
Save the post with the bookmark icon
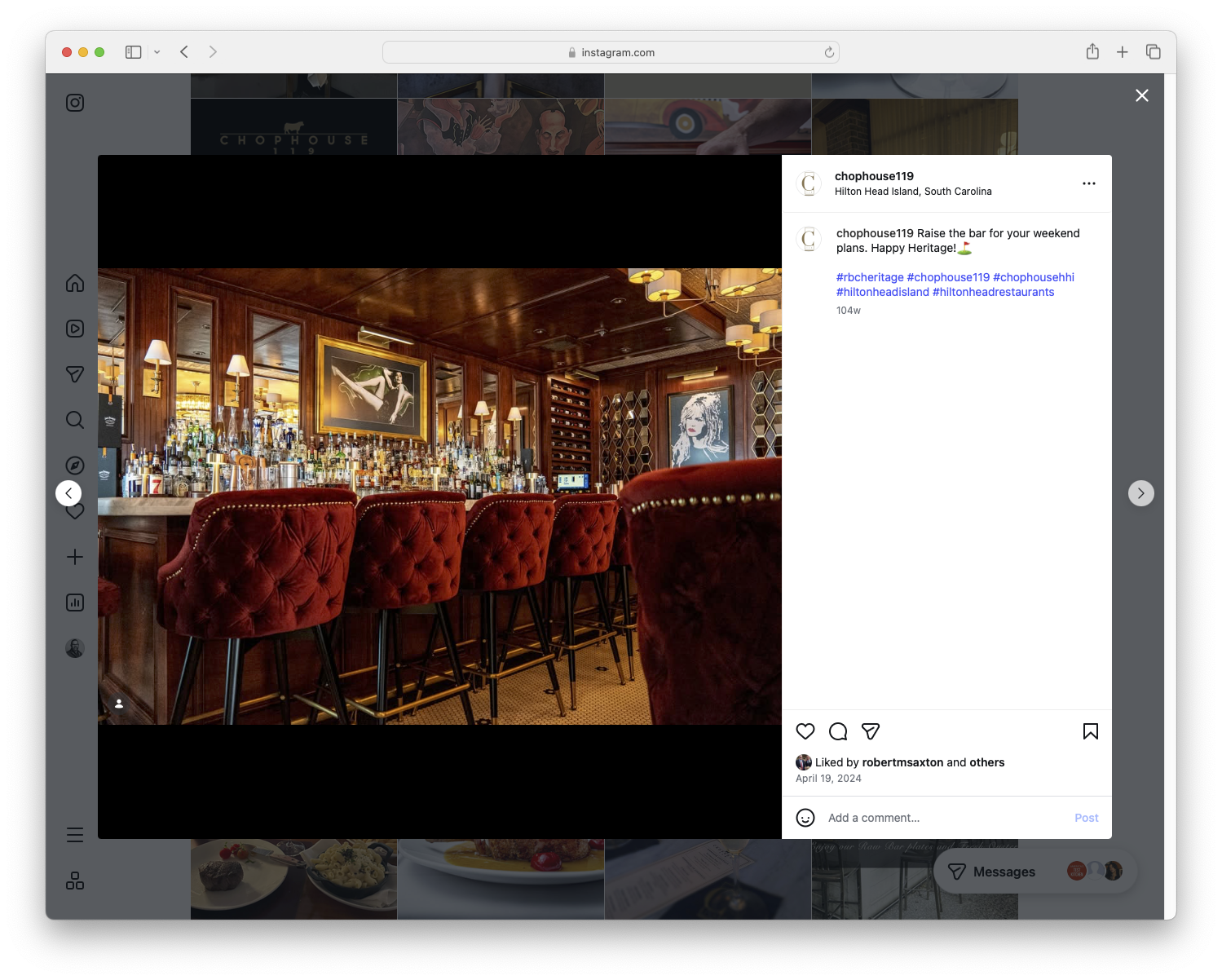coord(1091,731)
